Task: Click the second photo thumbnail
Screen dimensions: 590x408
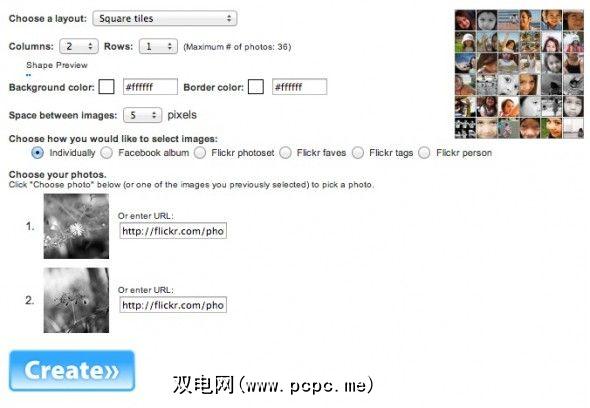Action: [x=76, y=300]
